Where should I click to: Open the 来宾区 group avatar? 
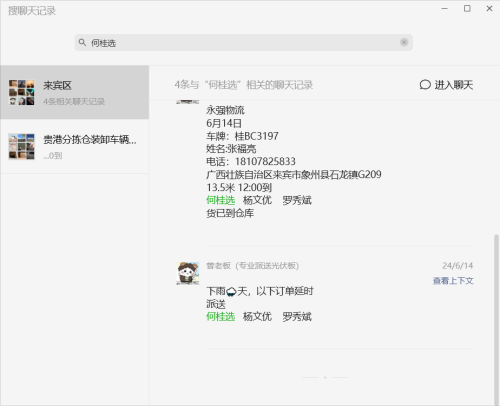[22, 92]
